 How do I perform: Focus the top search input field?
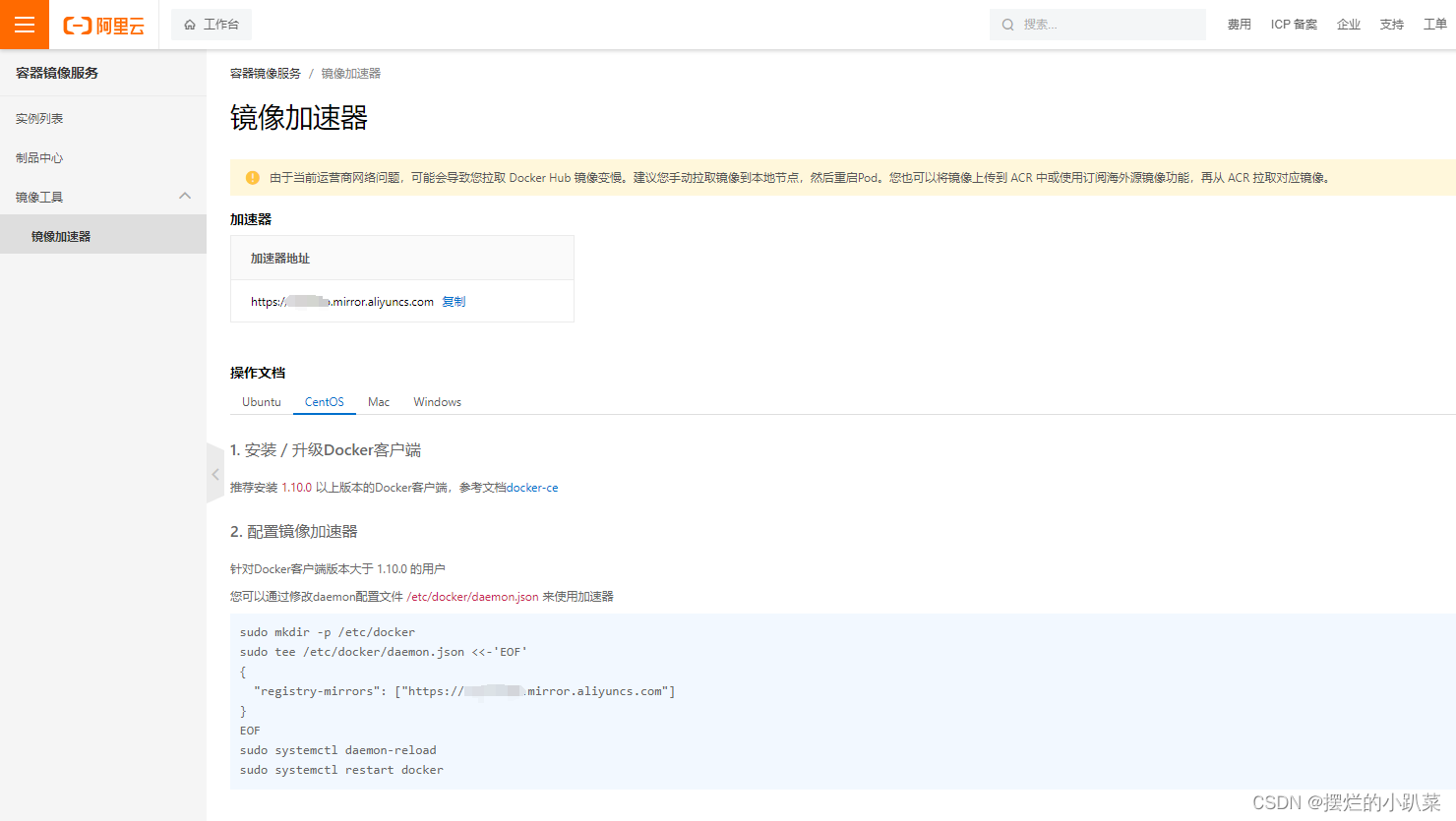[1098, 25]
